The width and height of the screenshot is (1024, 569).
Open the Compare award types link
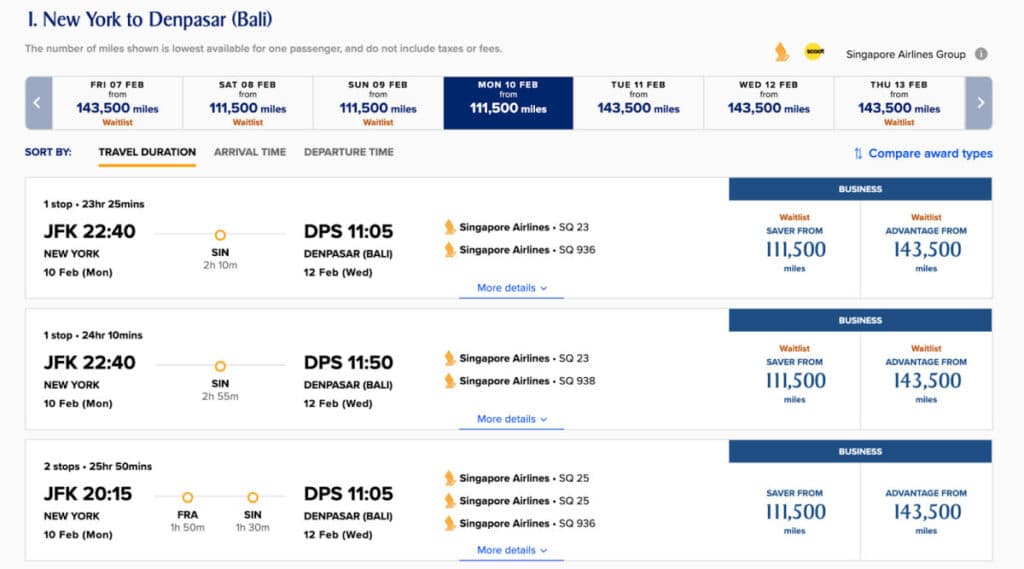(x=930, y=153)
